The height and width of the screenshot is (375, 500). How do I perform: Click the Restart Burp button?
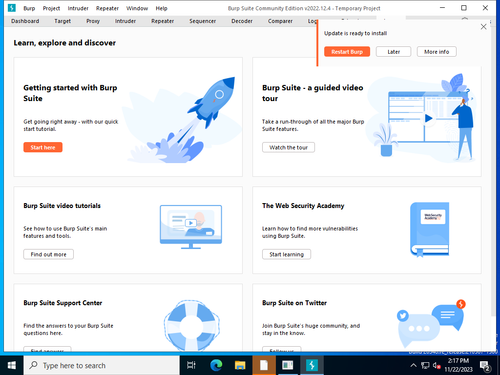[x=347, y=52]
